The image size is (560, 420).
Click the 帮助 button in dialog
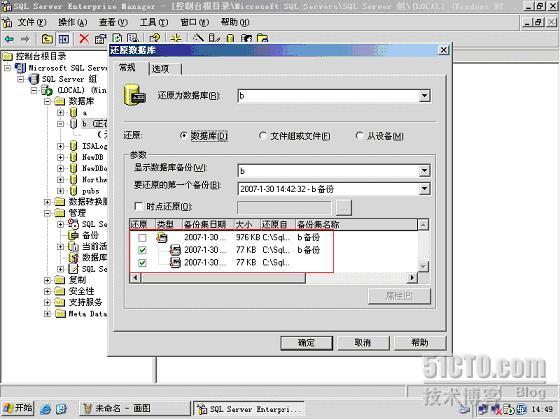pyautogui.click(x=420, y=343)
